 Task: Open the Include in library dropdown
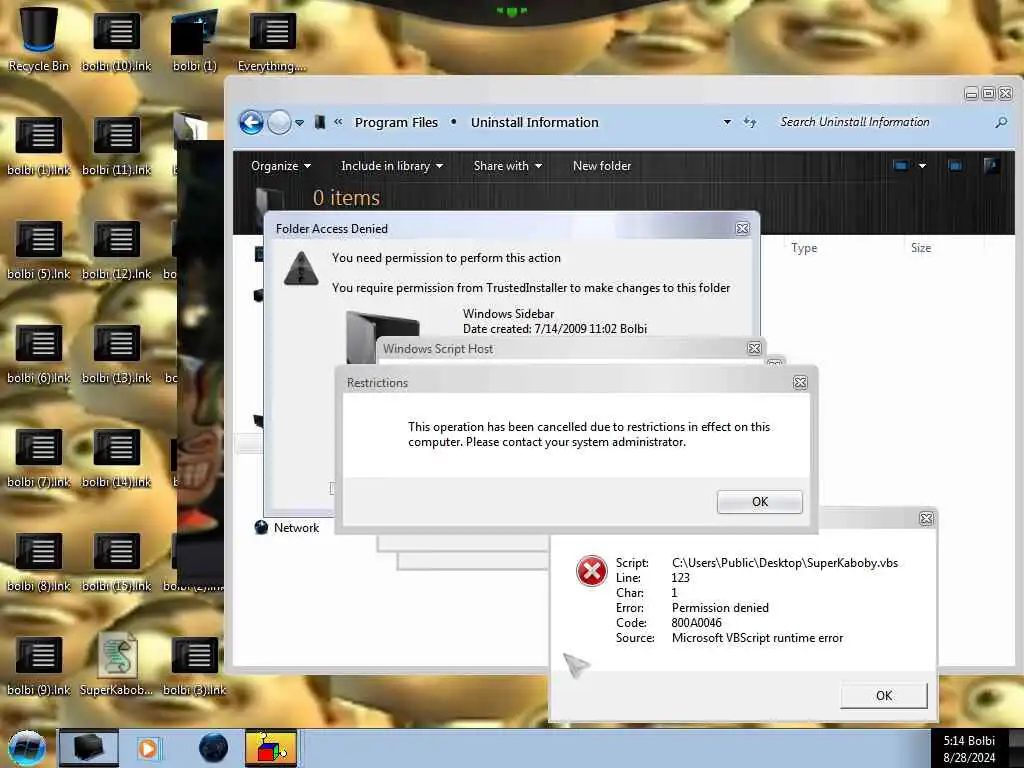[392, 166]
